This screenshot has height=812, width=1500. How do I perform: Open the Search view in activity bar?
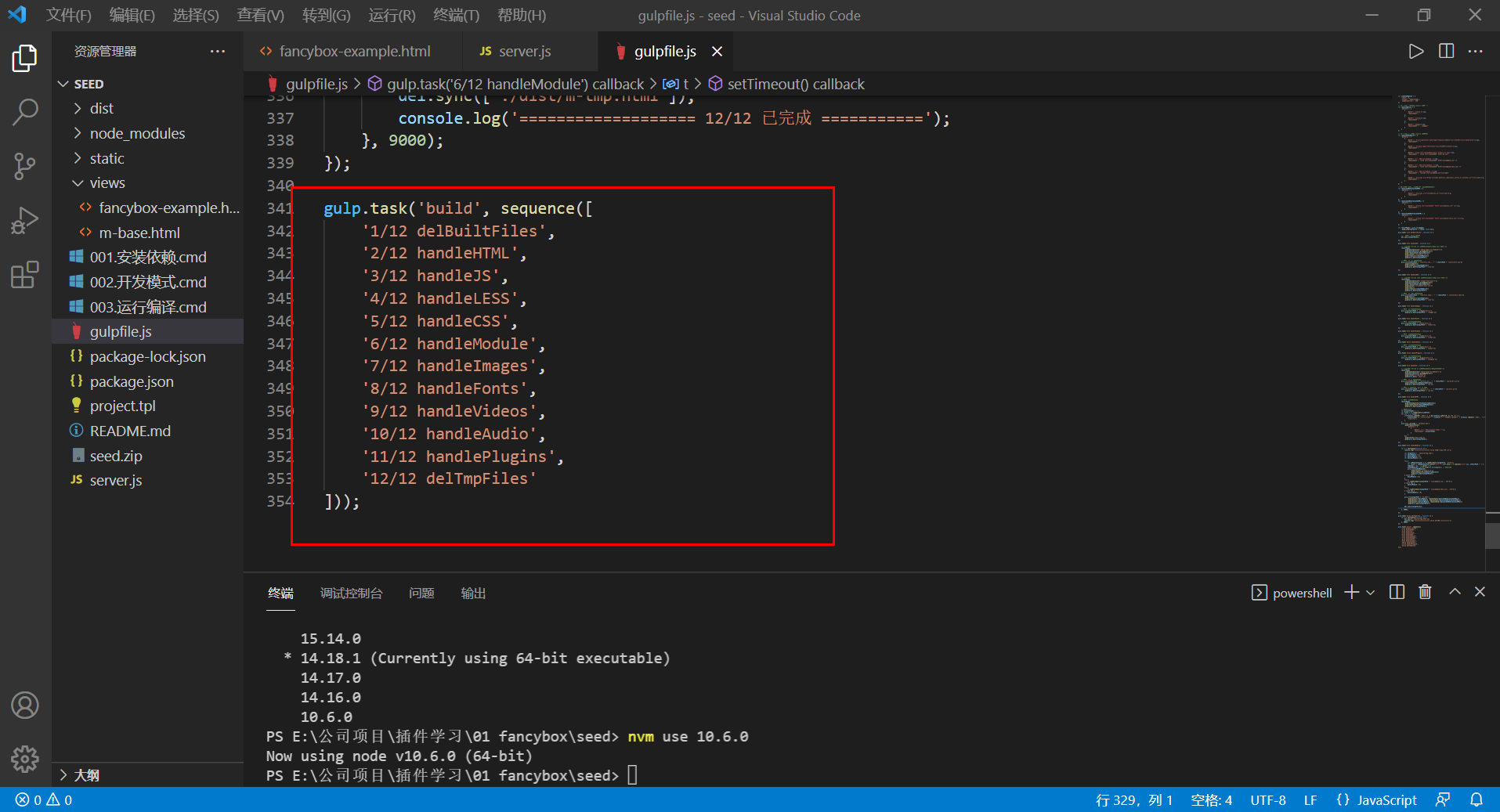25,112
